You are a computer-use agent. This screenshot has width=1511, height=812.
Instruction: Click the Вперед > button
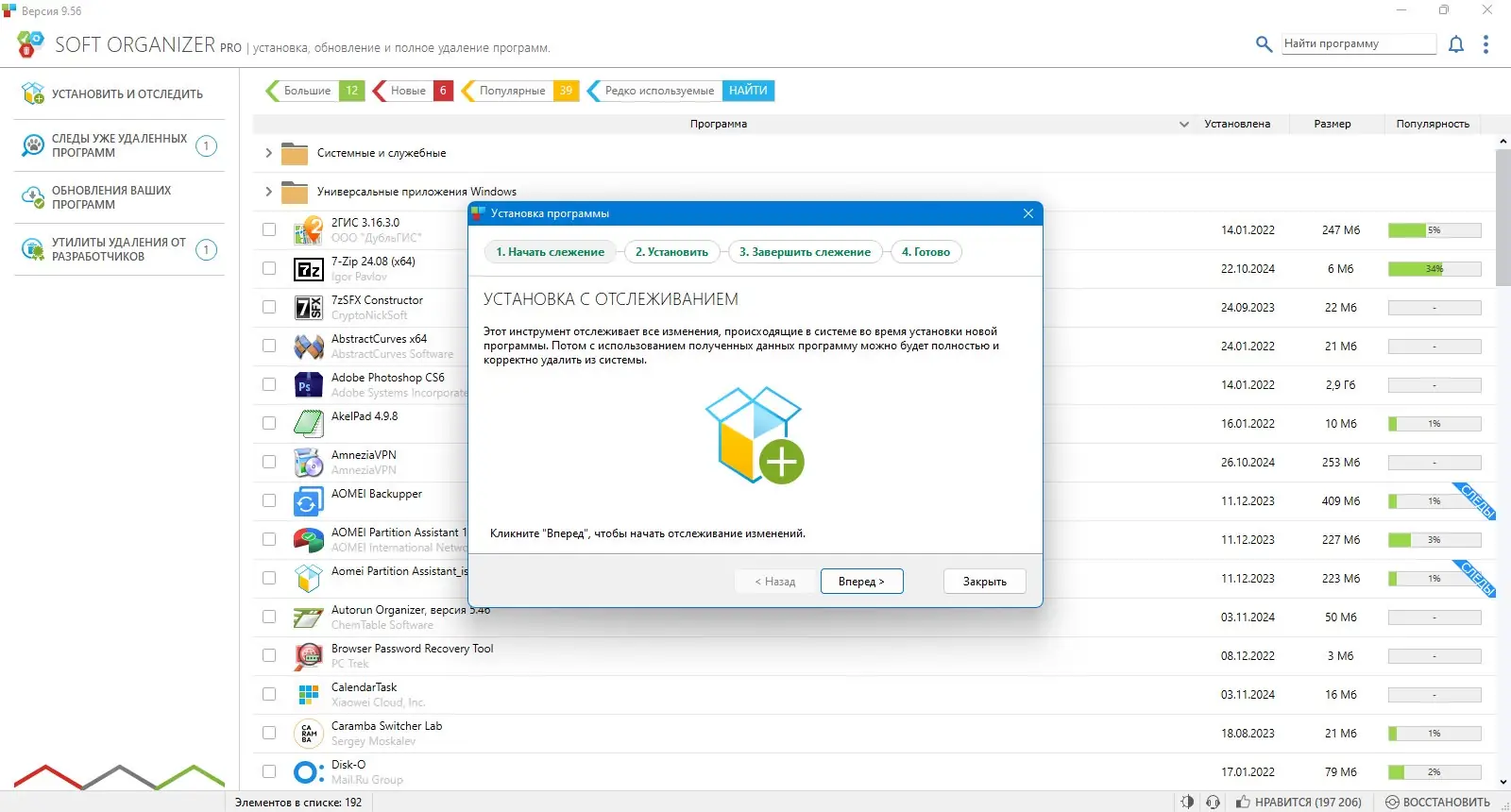tap(861, 582)
